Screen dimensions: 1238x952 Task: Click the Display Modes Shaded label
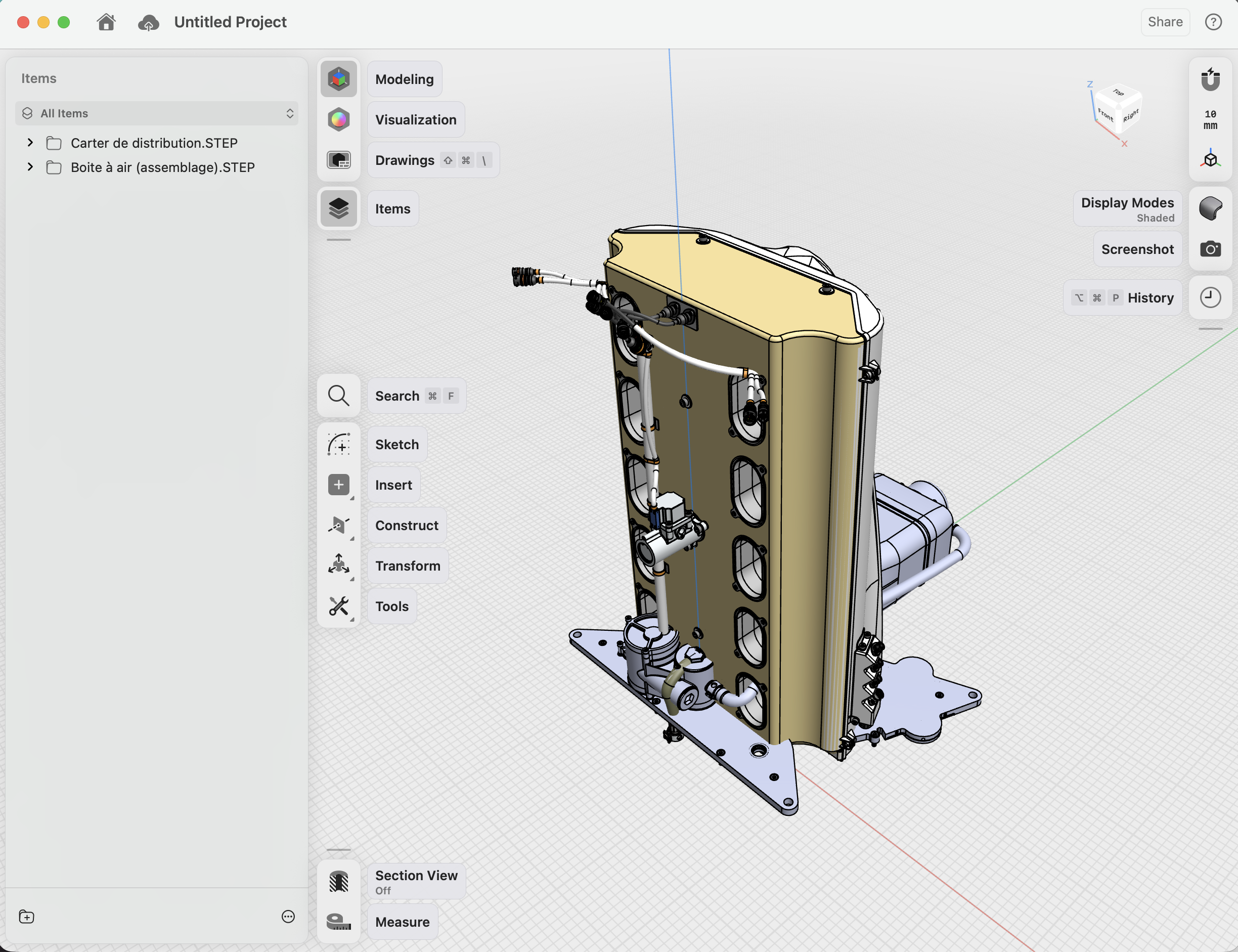(1128, 208)
